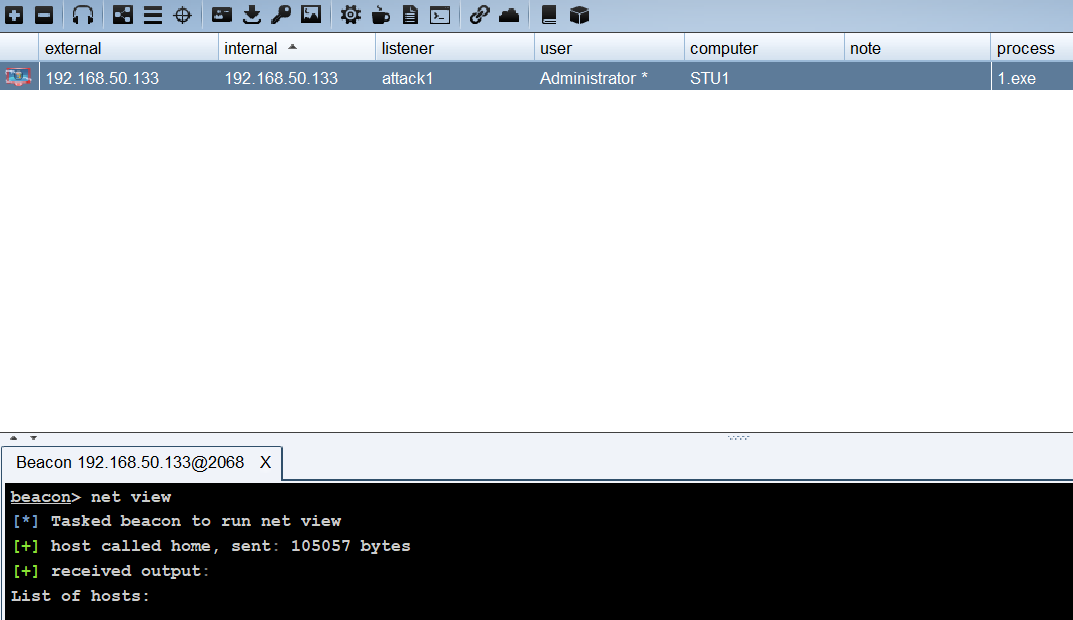Click the coffee cup Java applet icon
1073x620 pixels.
pyautogui.click(x=380, y=15)
